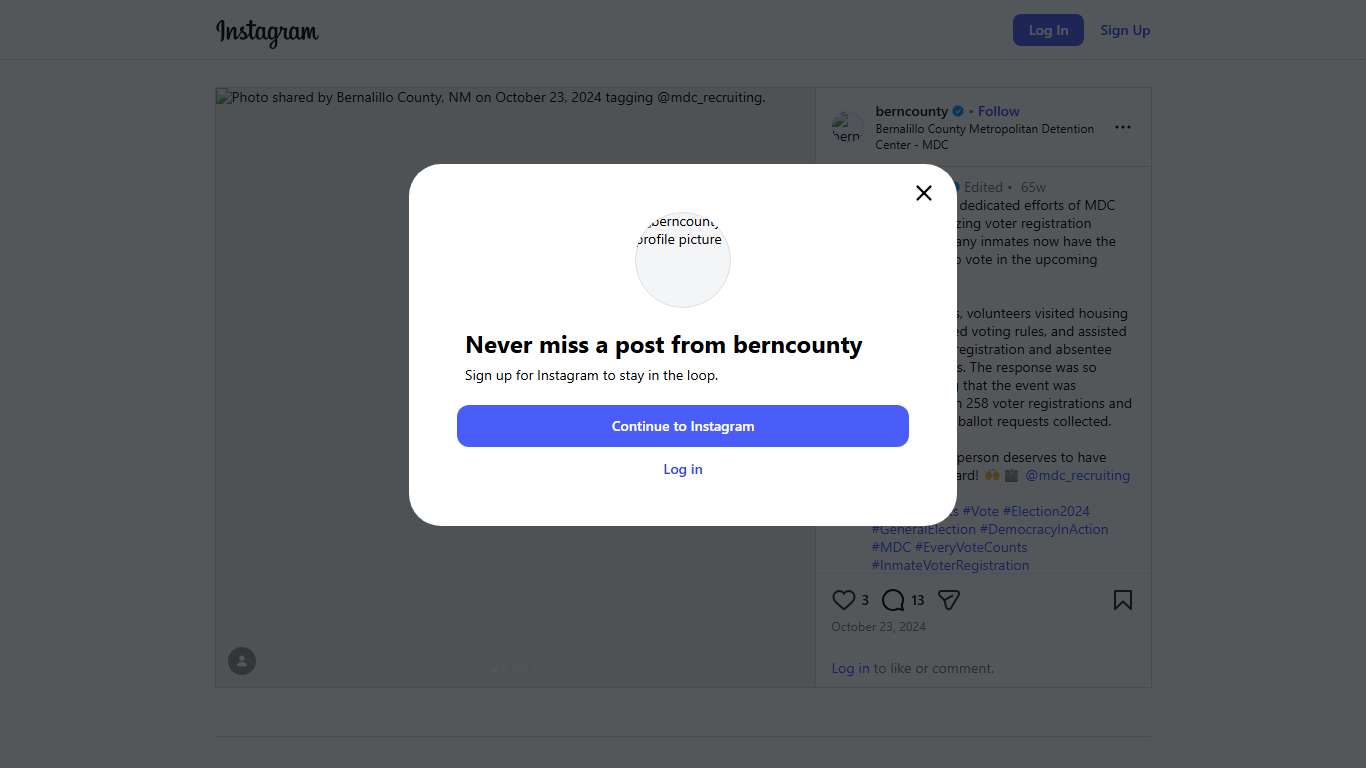
Task: Open the @mdc_recruiting mention
Action: pyautogui.click(x=1077, y=475)
